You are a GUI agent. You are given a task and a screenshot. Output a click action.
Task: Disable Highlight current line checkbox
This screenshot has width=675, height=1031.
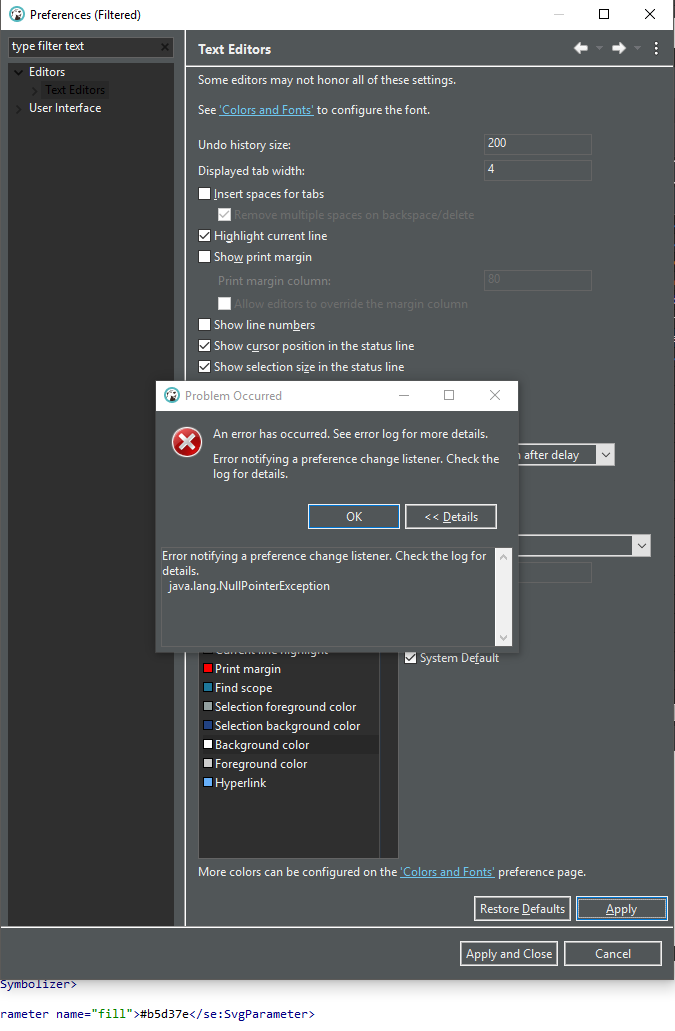(204, 236)
